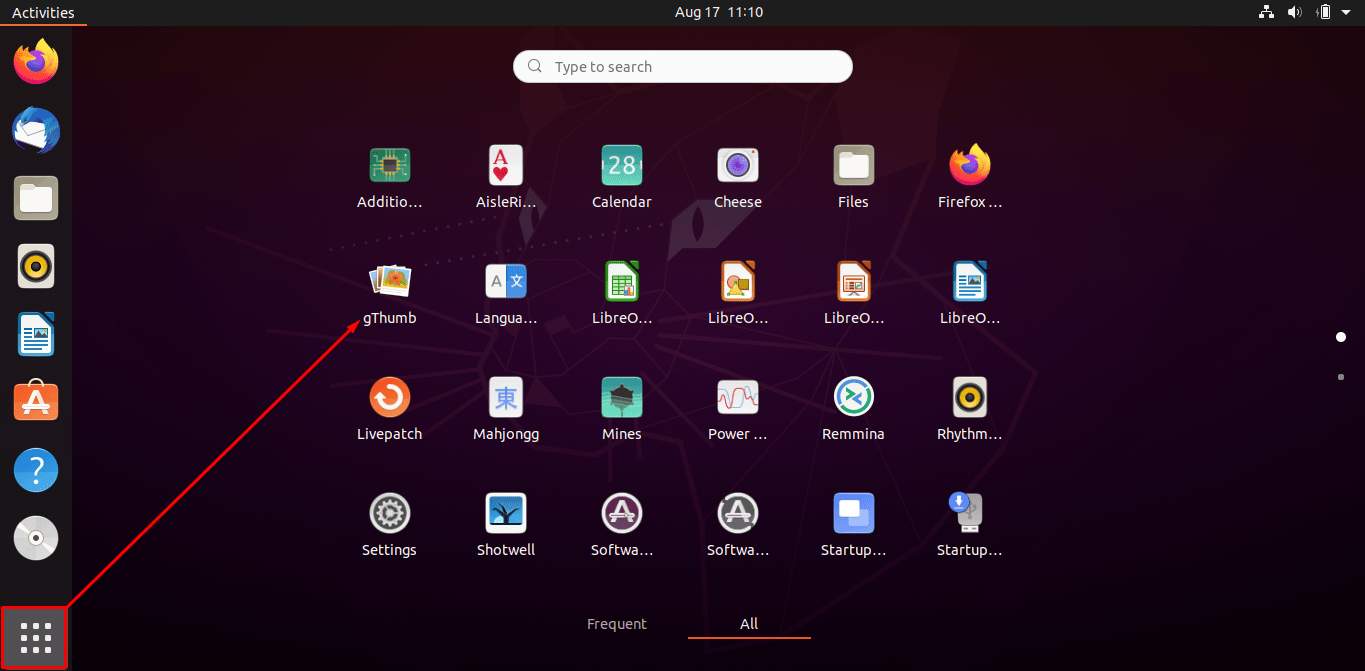Launch the Shotwell photo manager
The width and height of the screenshot is (1365, 671).
(506, 513)
